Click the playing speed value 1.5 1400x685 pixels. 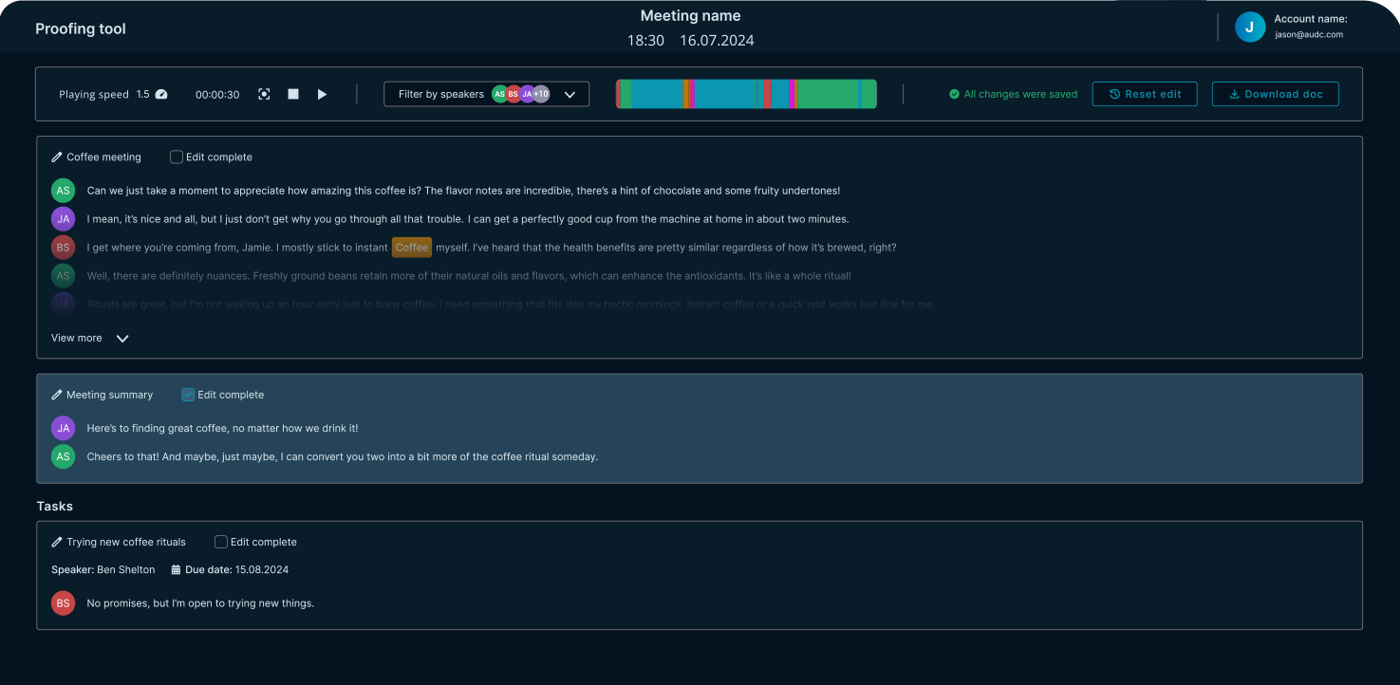coord(143,94)
